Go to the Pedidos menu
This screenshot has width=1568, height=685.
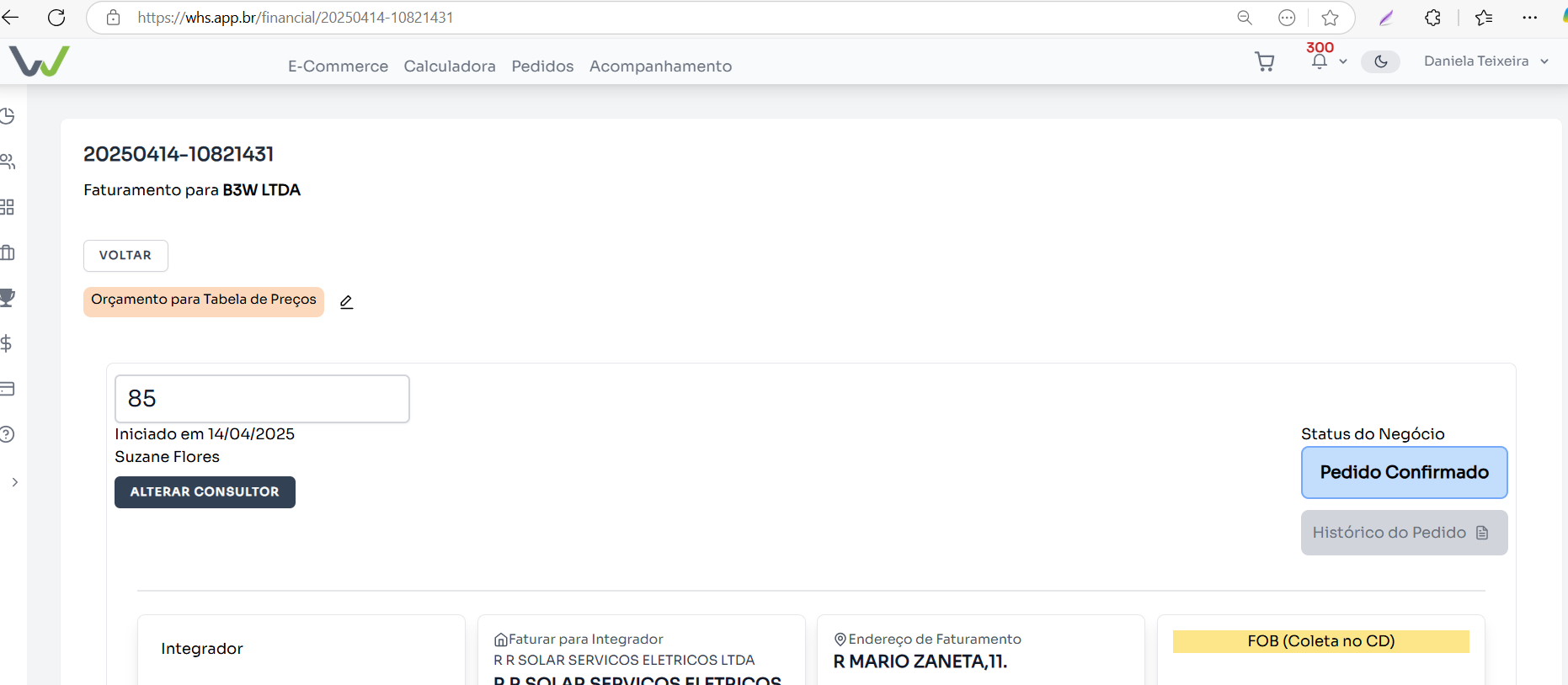click(542, 66)
